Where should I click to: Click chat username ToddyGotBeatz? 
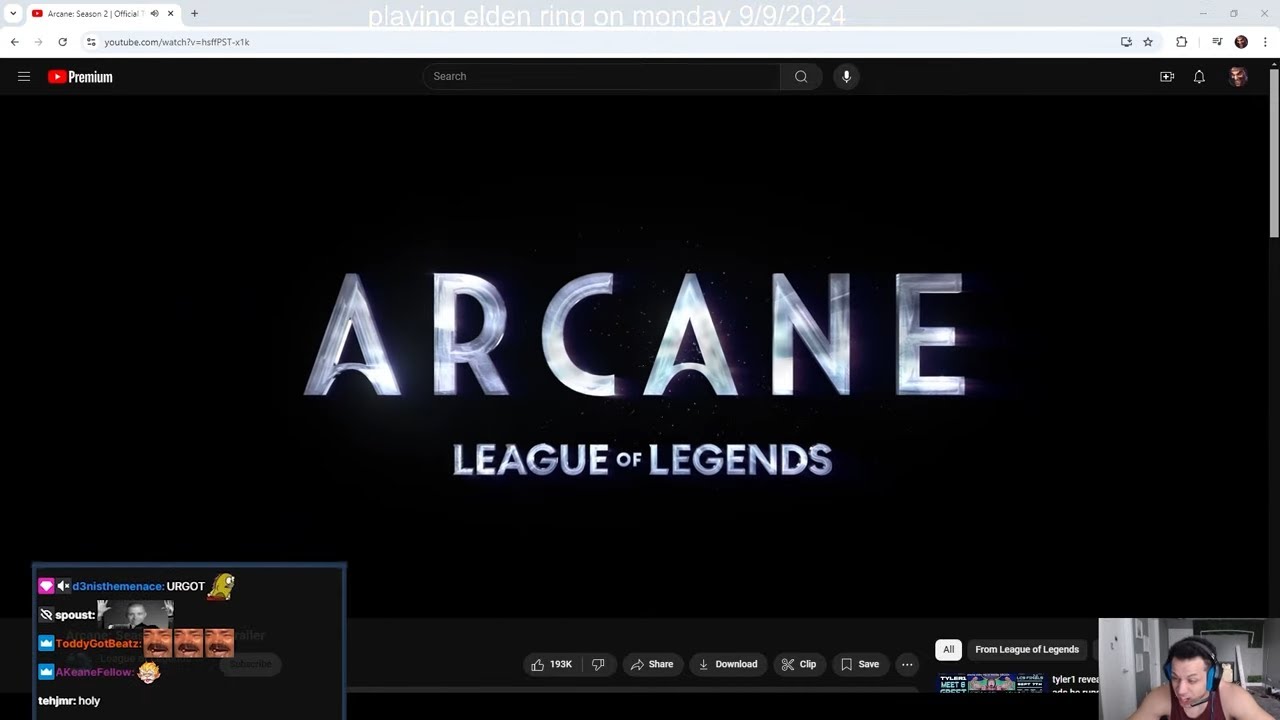click(x=98, y=643)
